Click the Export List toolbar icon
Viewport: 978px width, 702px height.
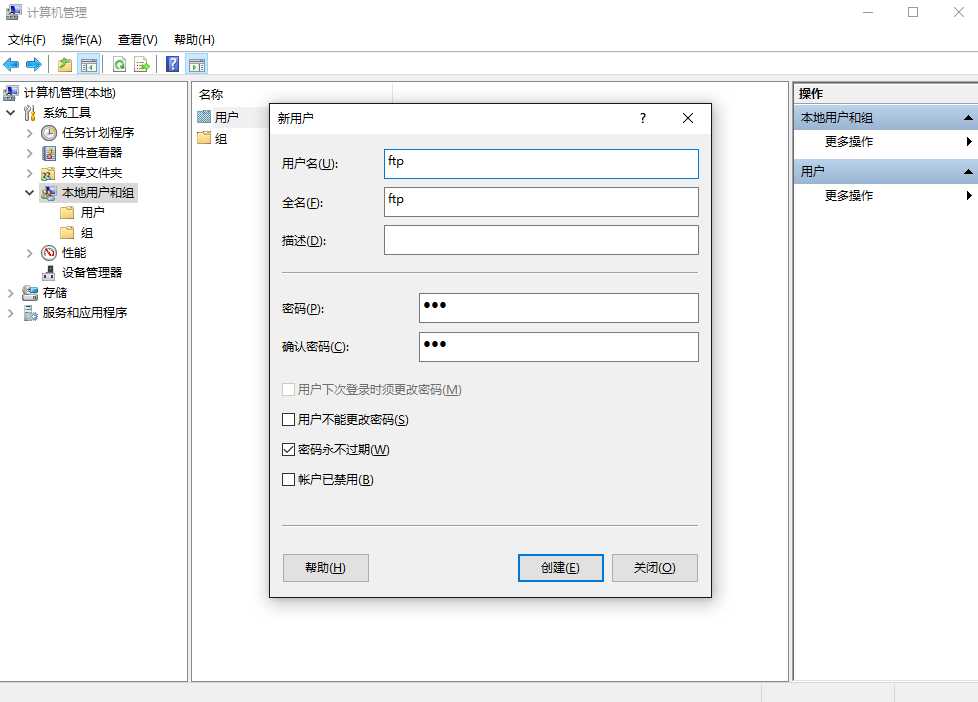142,64
